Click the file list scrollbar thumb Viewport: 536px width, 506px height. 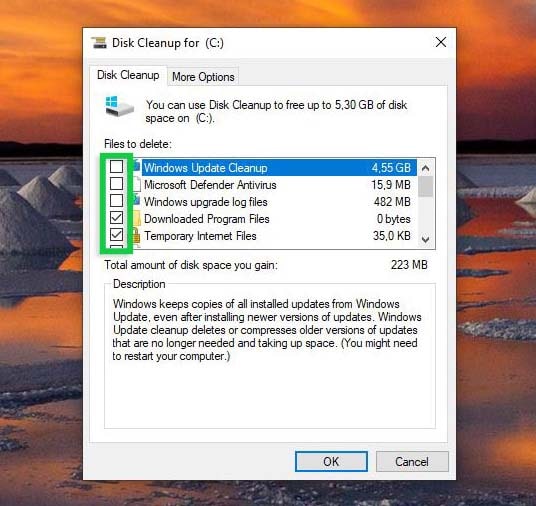click(x=426, y=186)
